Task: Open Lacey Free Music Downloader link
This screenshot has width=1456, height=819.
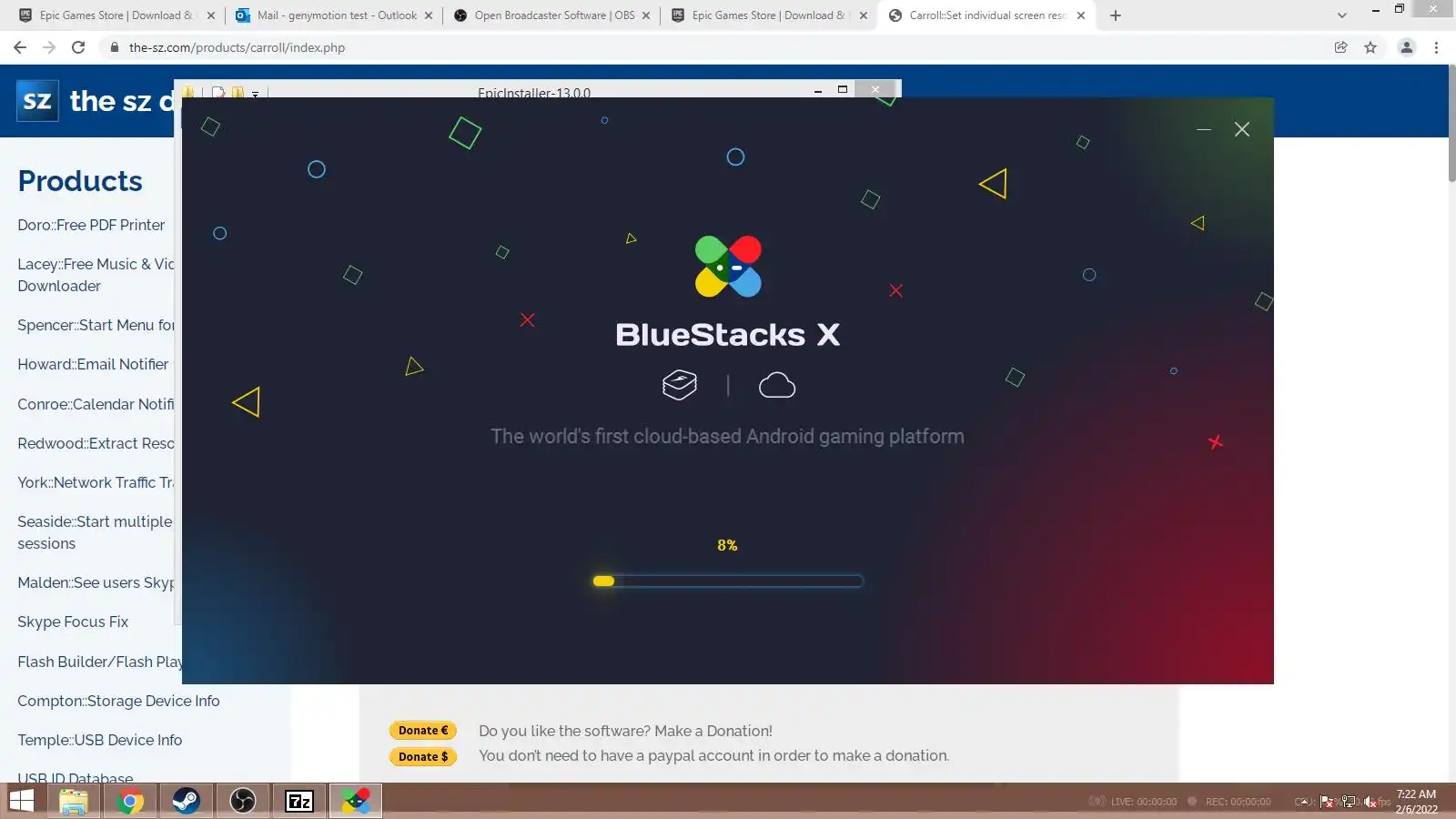Action: (x=96, y=275)
